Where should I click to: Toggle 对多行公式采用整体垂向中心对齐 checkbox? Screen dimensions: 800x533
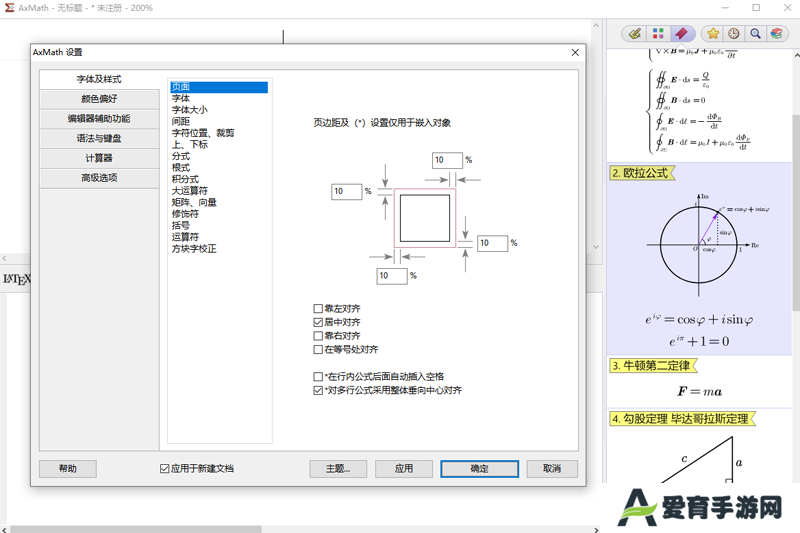coord(318,390)
